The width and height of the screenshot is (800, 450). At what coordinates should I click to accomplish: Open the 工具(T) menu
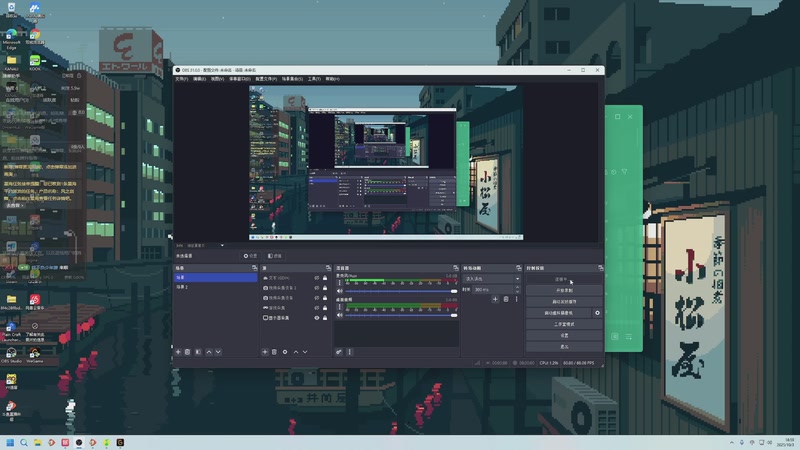click(x=314, y=79)
